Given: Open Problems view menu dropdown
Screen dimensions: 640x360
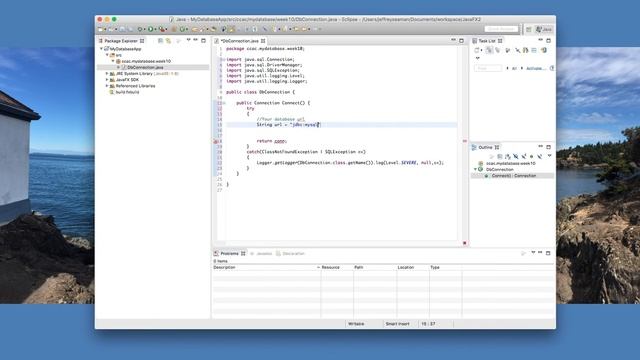Looking at the screenshot, I should 533,253.
